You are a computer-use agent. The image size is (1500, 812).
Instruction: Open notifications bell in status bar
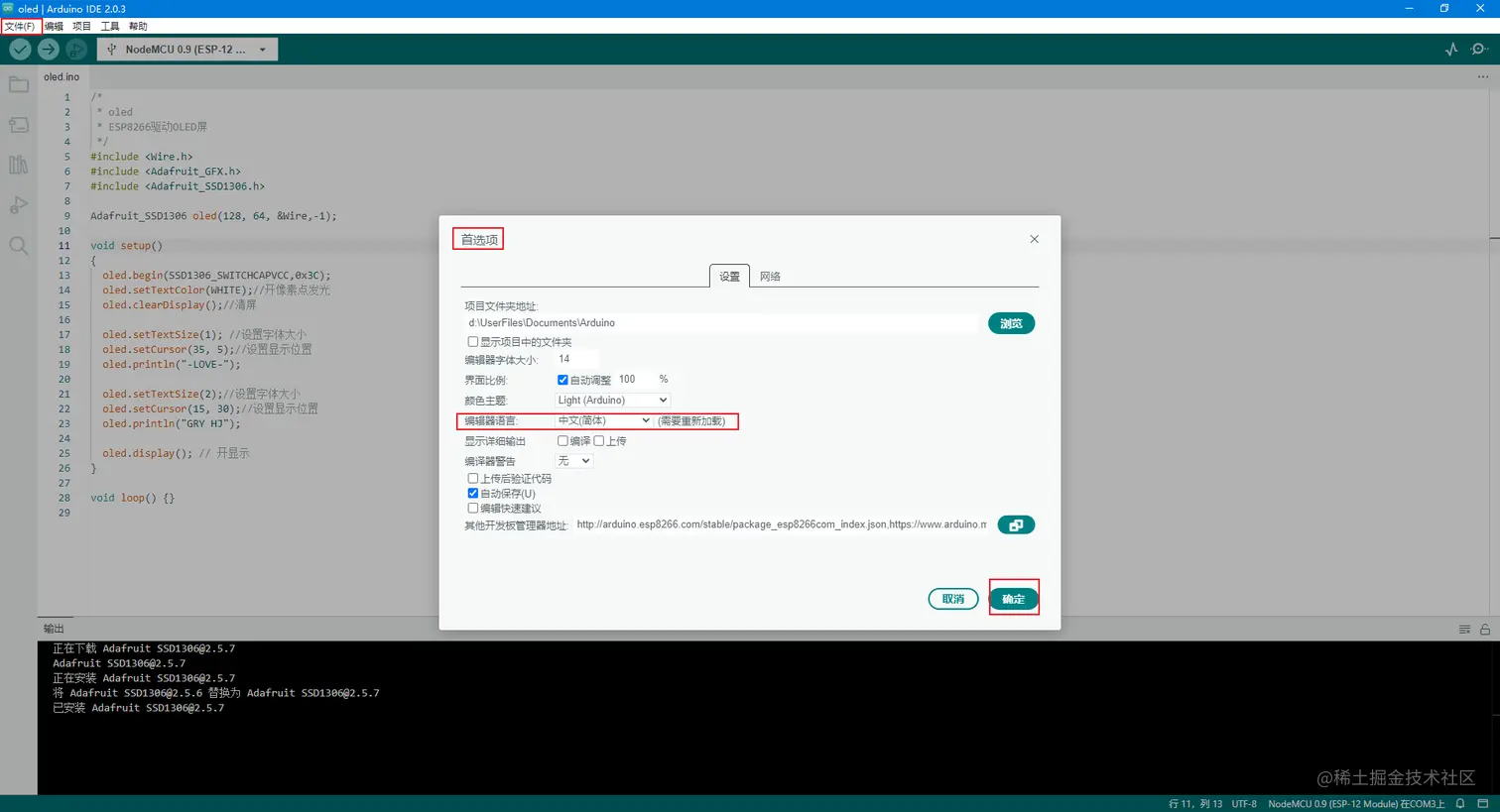click(x=1460, y=803)
